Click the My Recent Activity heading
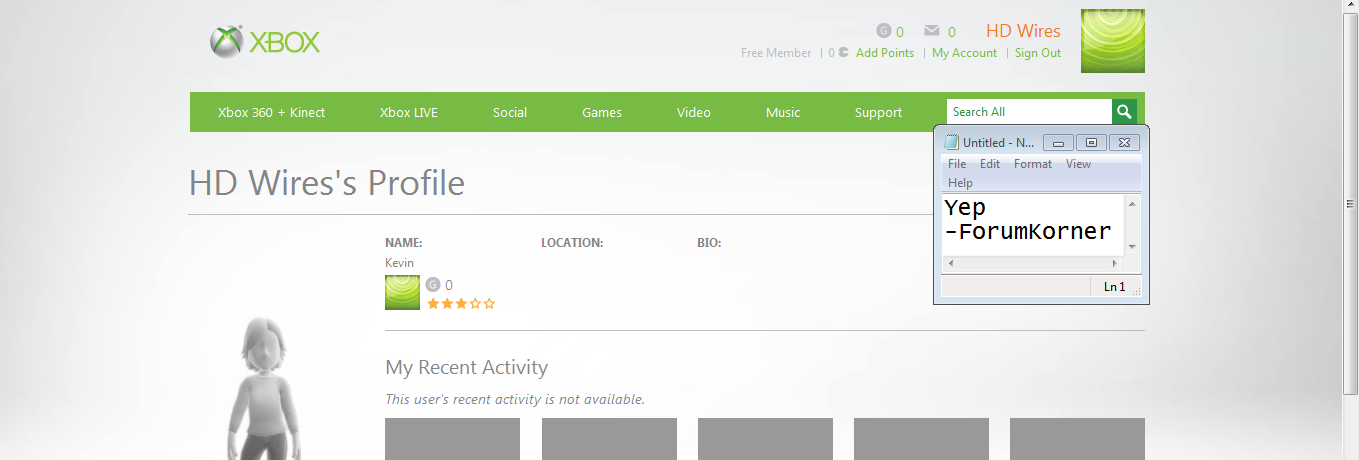Screen dimensions: 1359x460 466,367
